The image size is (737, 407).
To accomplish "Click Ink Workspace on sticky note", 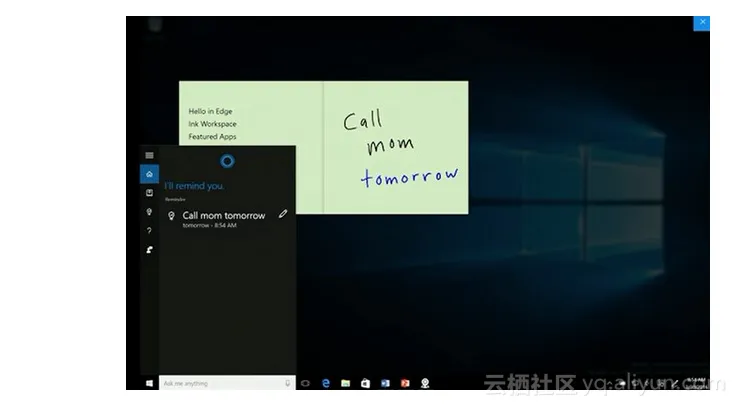I will [x=212, y=124].
